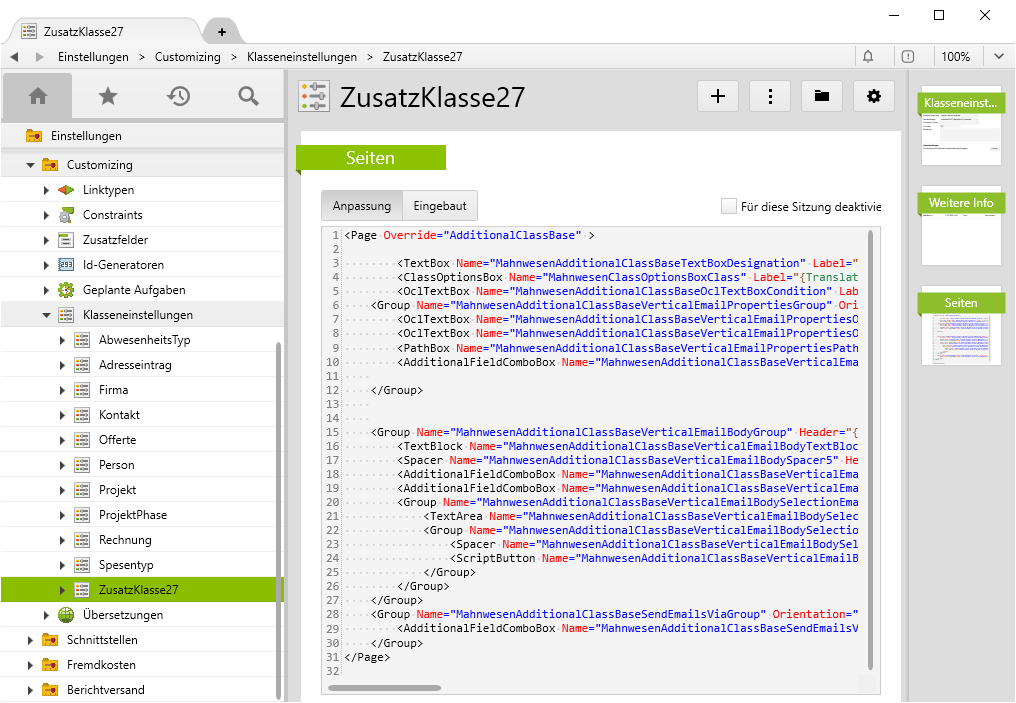Select Rechnung in the class tree

coord(125,540)
